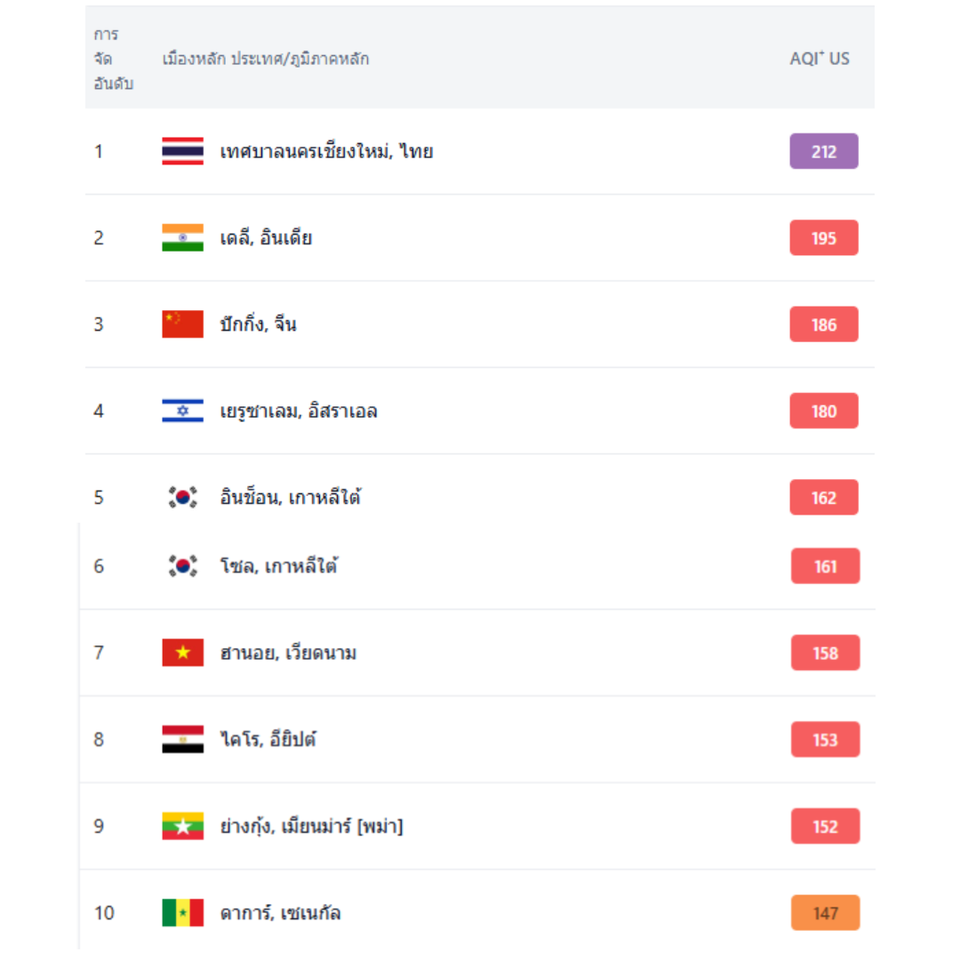The width and height of the screenshot is (960, 960).
Task: Click the China flag icon
Action: click(x=182, y=324)
